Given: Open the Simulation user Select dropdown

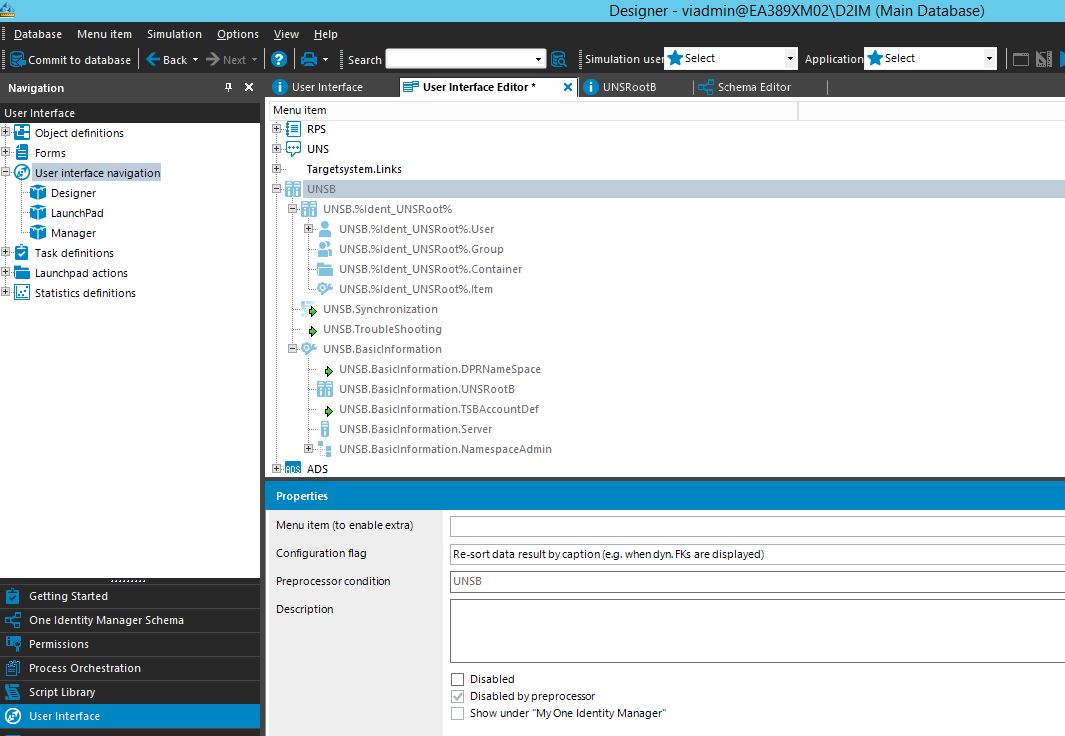Looking at the screenshot, I should pyautogui.click(x=790, y=59).
